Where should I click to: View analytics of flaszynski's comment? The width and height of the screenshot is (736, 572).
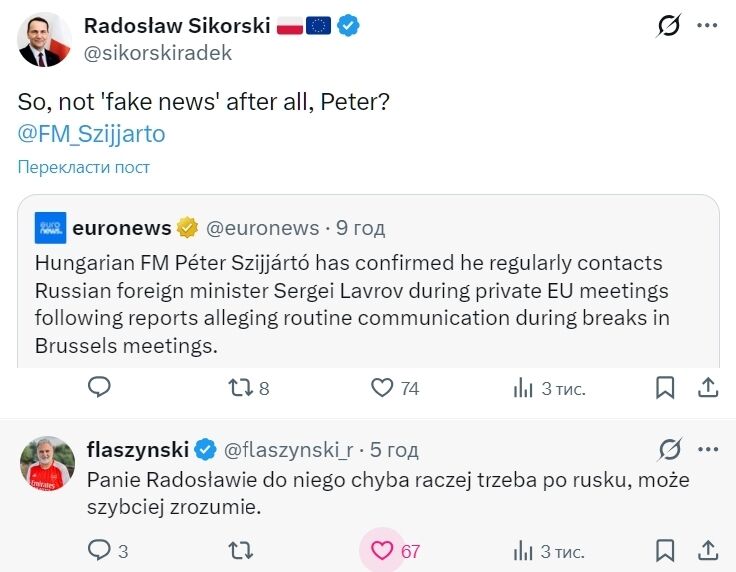(523, 550)
